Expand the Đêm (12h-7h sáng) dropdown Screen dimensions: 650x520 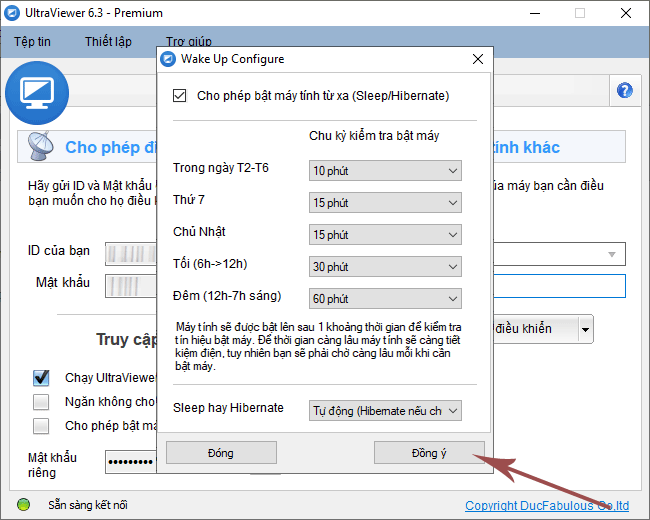pyautogui.click(x=385, y=299)
